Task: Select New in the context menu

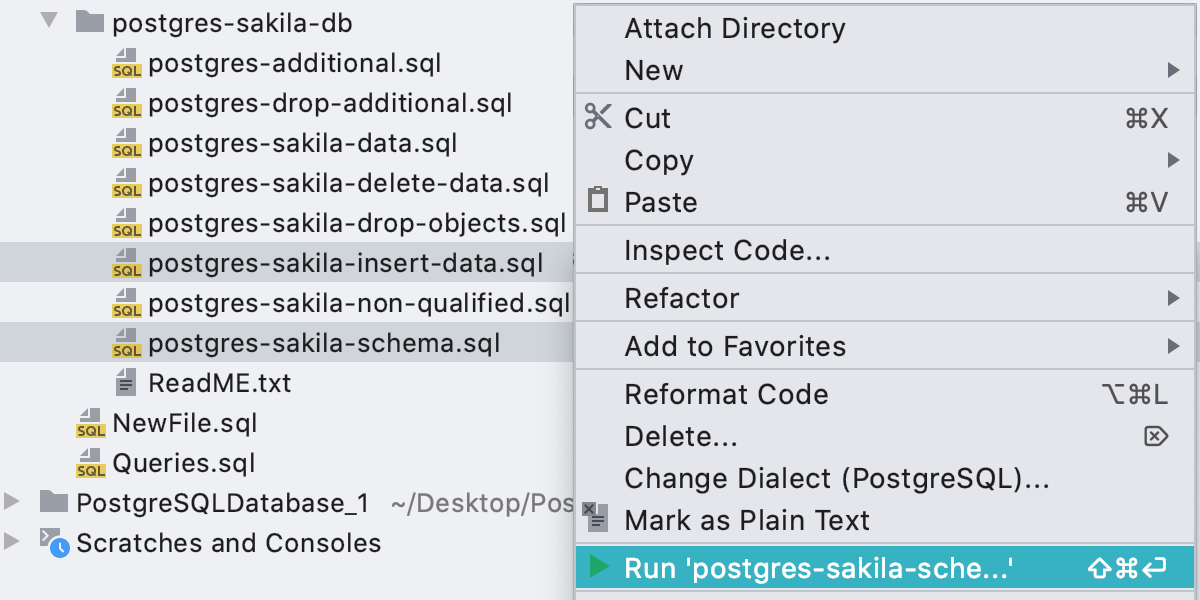Action: pyautogui.click(x=886, y=70)
